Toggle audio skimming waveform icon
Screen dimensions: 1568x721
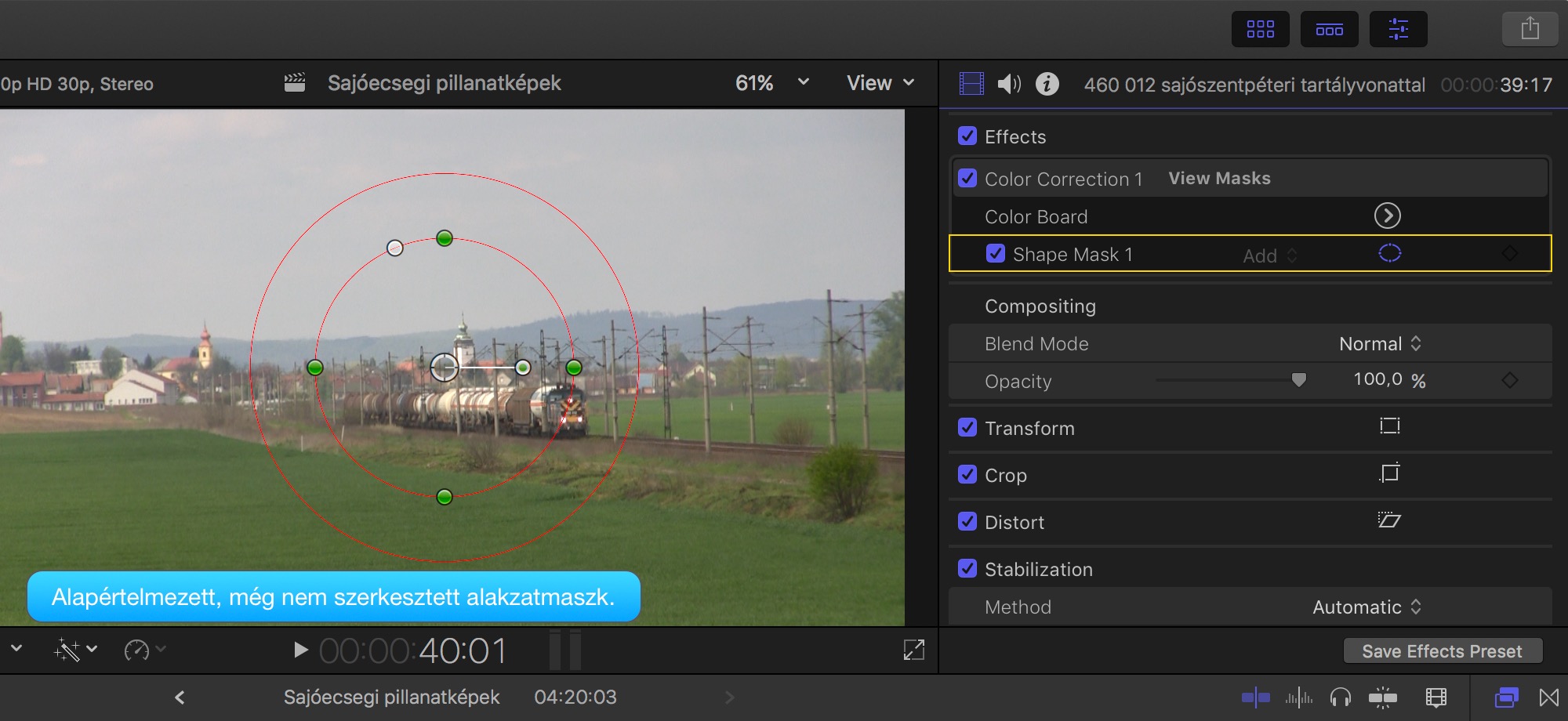(1299, 697)
